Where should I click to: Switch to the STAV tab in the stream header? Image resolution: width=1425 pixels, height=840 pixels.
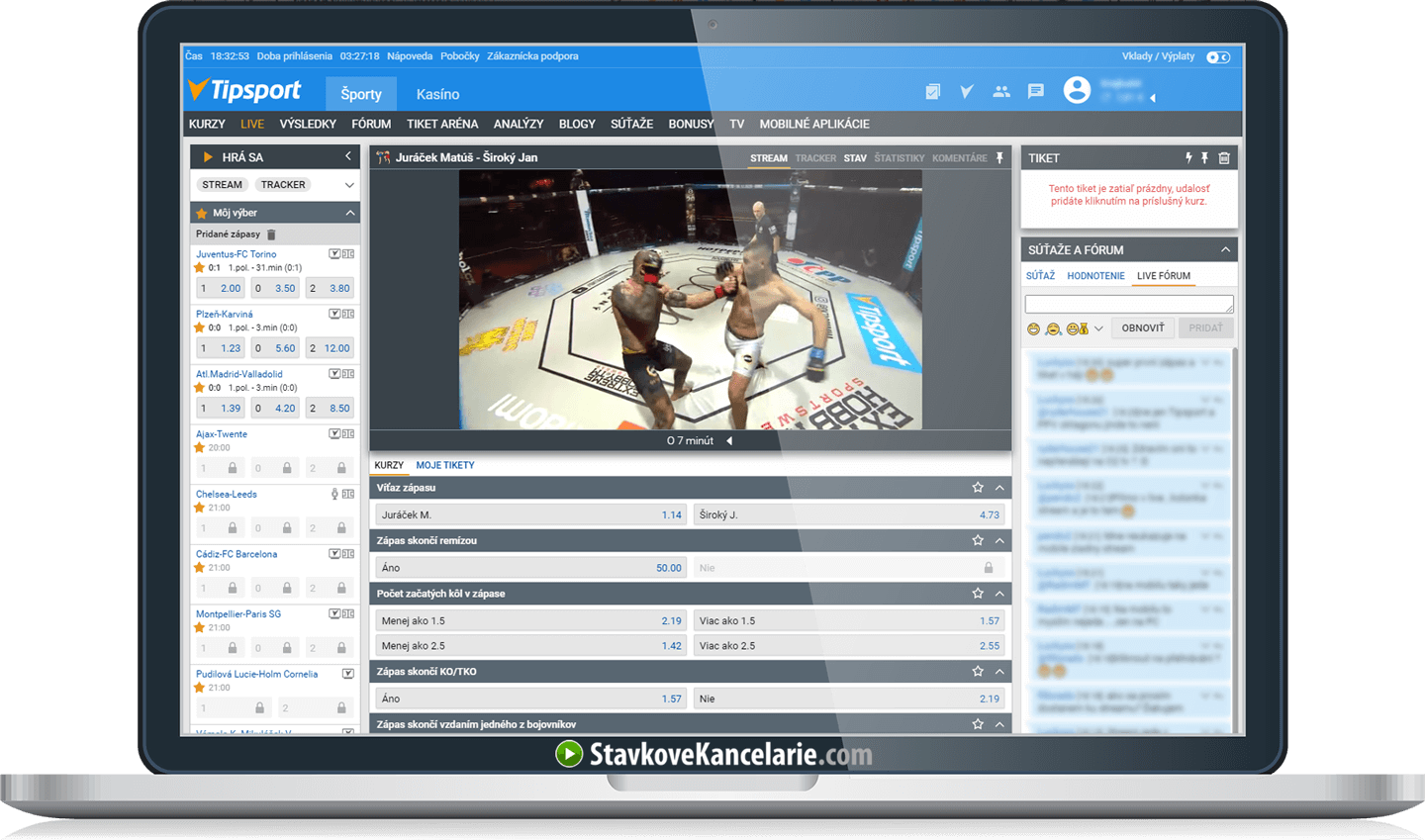(x=855, y=158)
